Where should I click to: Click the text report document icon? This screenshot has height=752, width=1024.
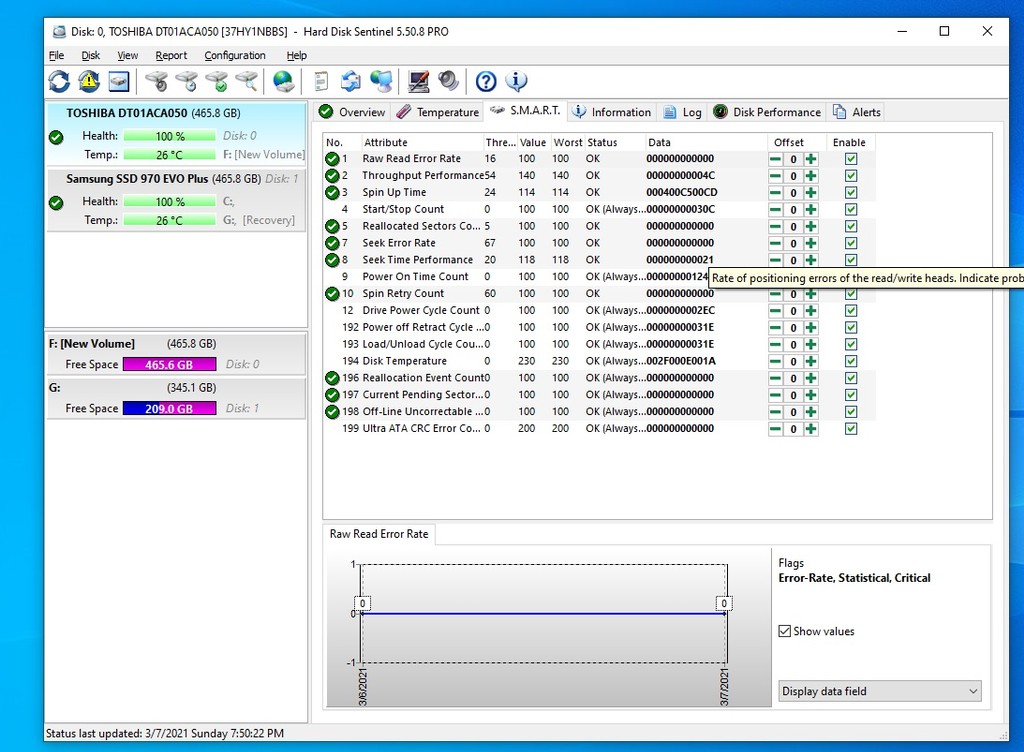click(x=321, y=82)
